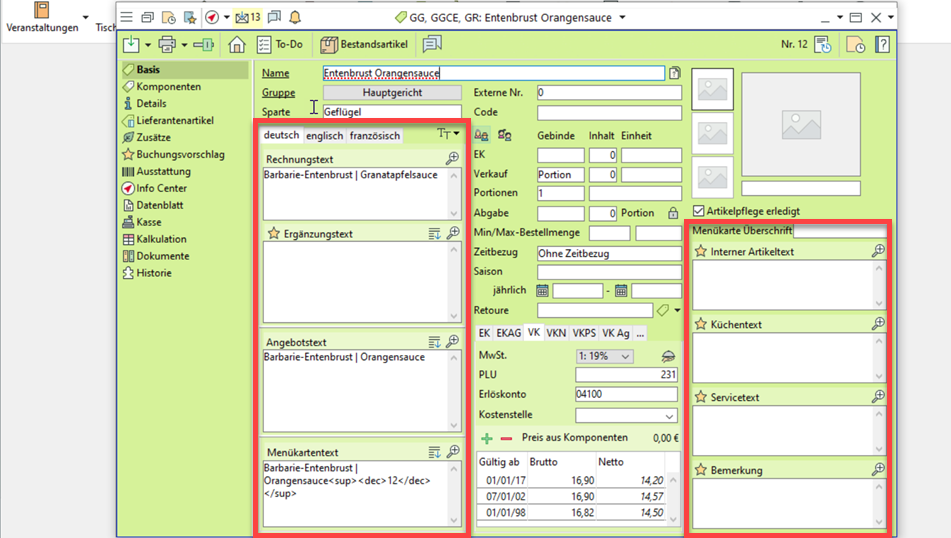Open the print icon dropdown arrow
Image resolution: width=951 pixels, height=538 pixels.
(x=184, y=45)
